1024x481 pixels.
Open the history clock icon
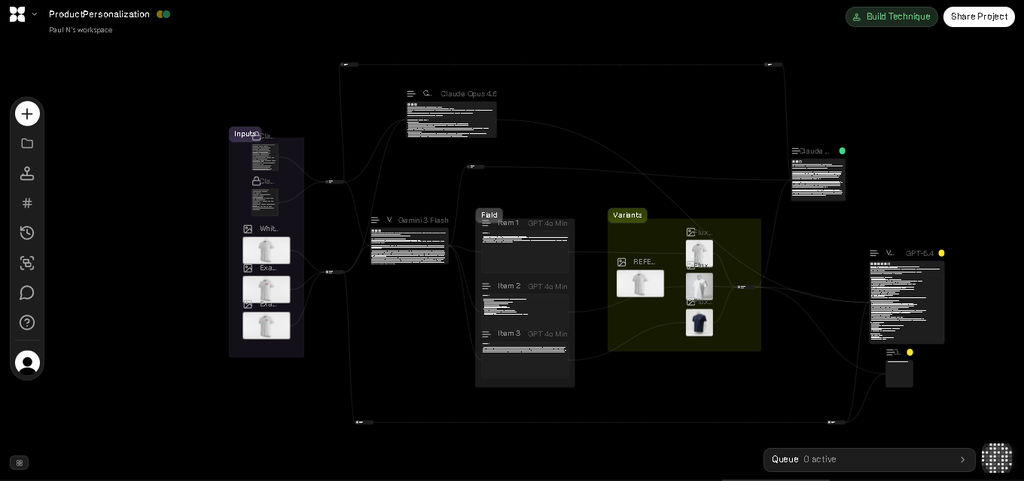coord(27,233)
